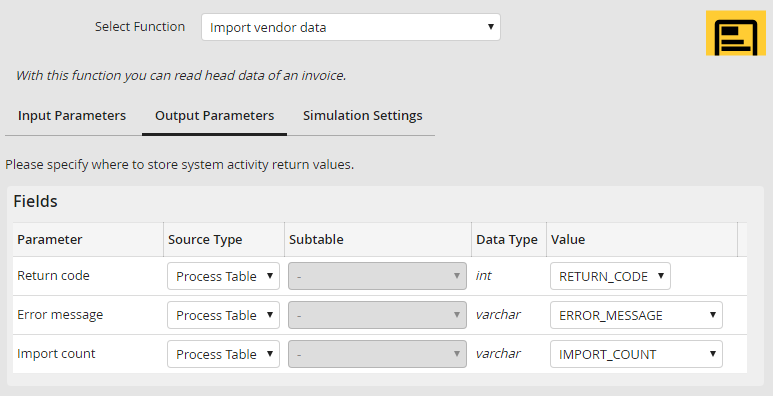This screenshot has height=396, width=773.
Task: Click the 'Fields' section heading
Action: coord(35,201)
